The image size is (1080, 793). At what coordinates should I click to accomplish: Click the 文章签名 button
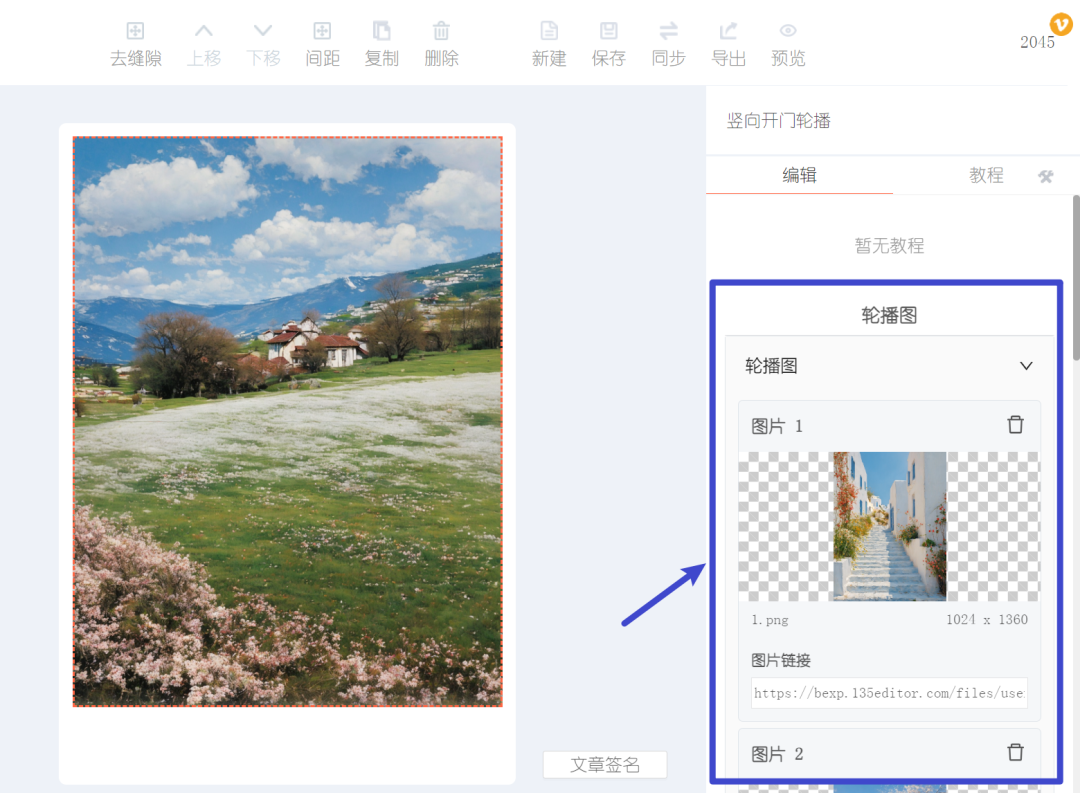605,765
